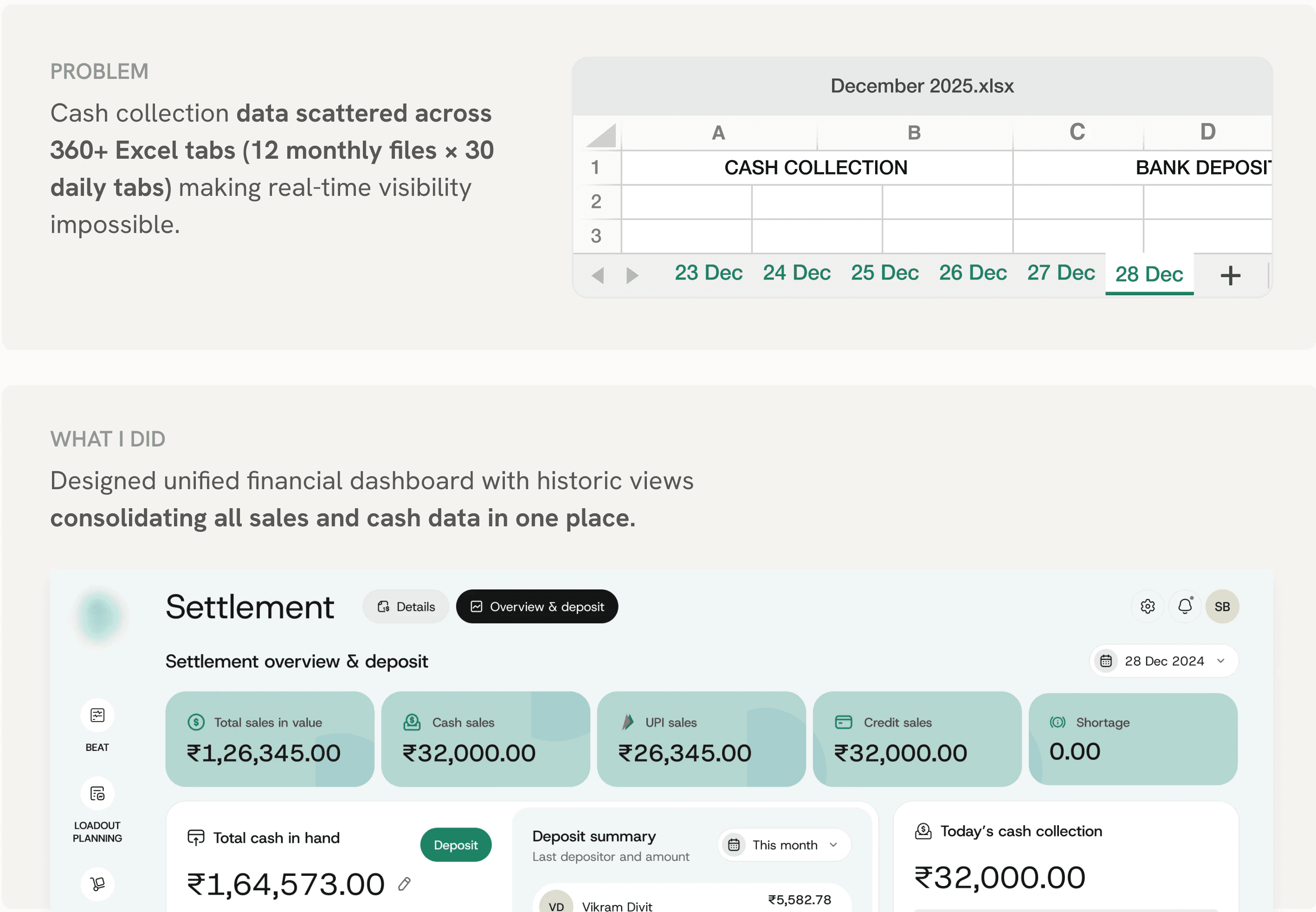
Task: Click the sheet scroll left arrow
Action: pos(598,275)
